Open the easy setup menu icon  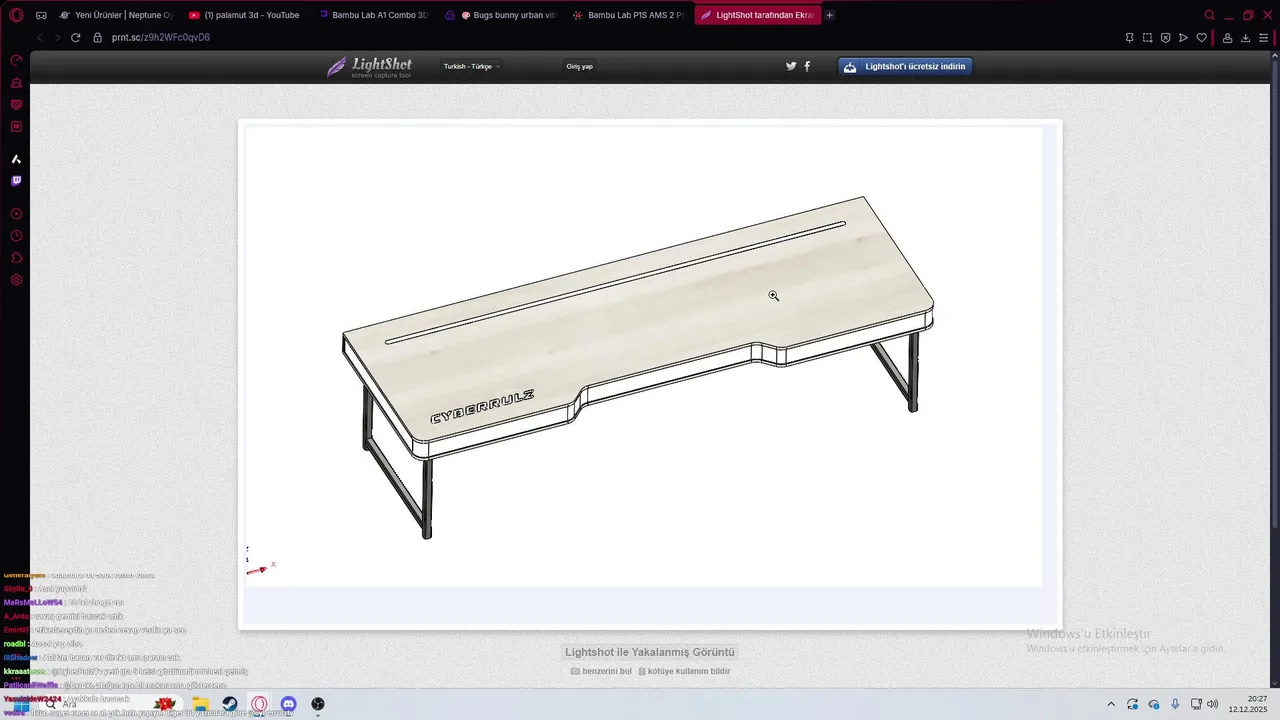coord(1263,38)
